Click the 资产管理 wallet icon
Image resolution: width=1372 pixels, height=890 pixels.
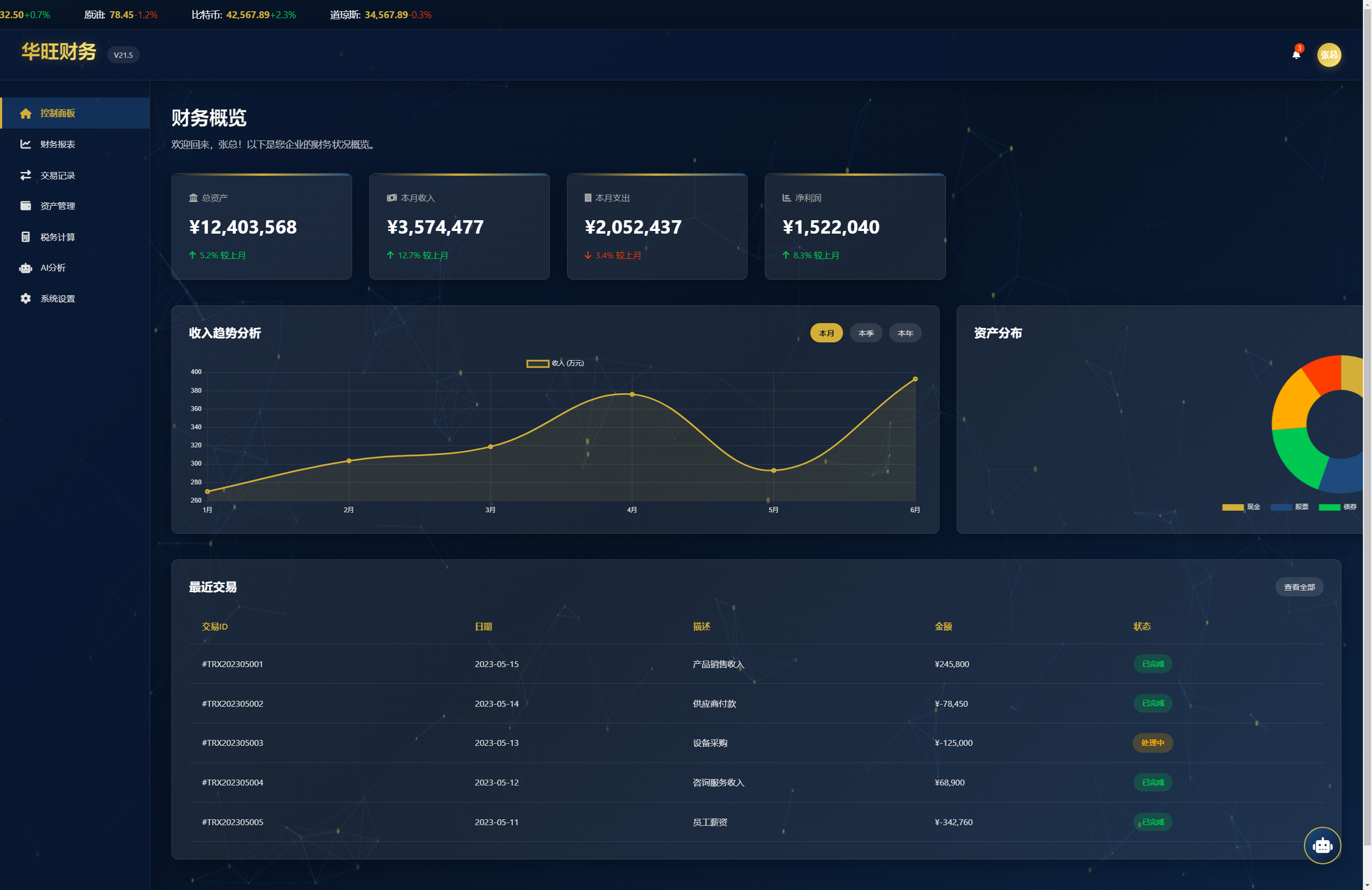pos(25,206)
